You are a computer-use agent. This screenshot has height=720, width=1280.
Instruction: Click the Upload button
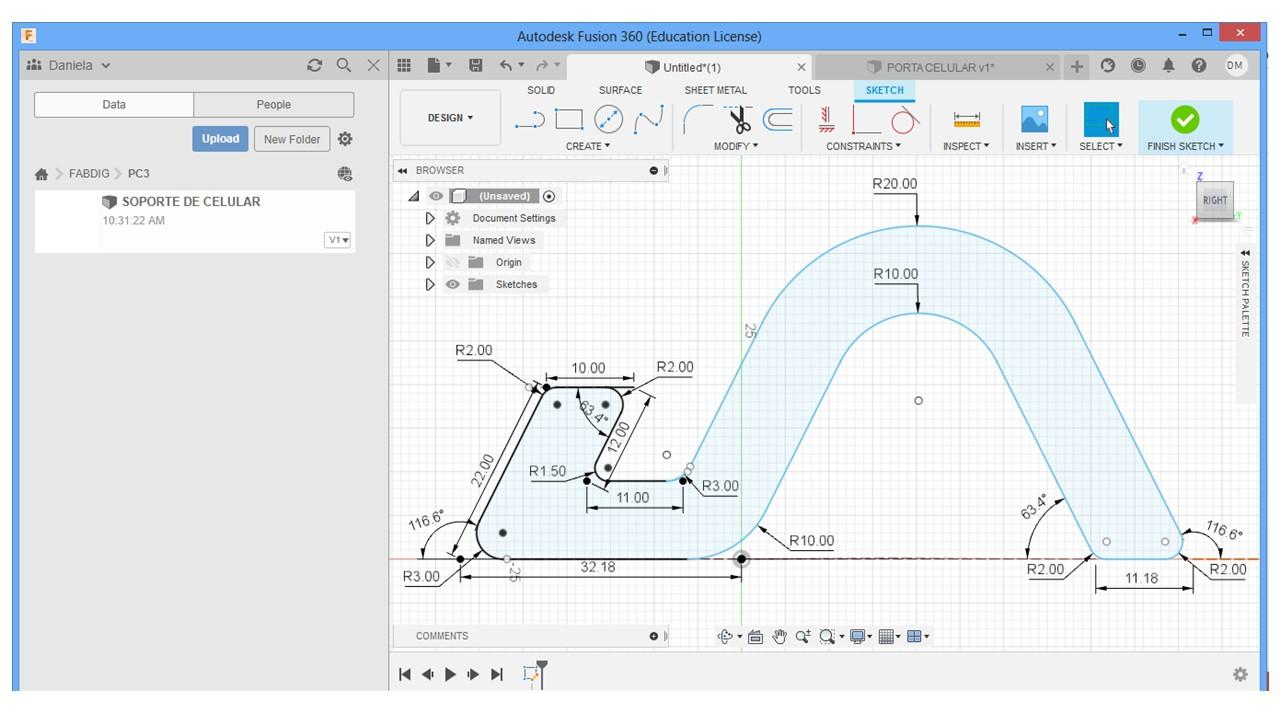pyautogui.click(x=220, y=139)
